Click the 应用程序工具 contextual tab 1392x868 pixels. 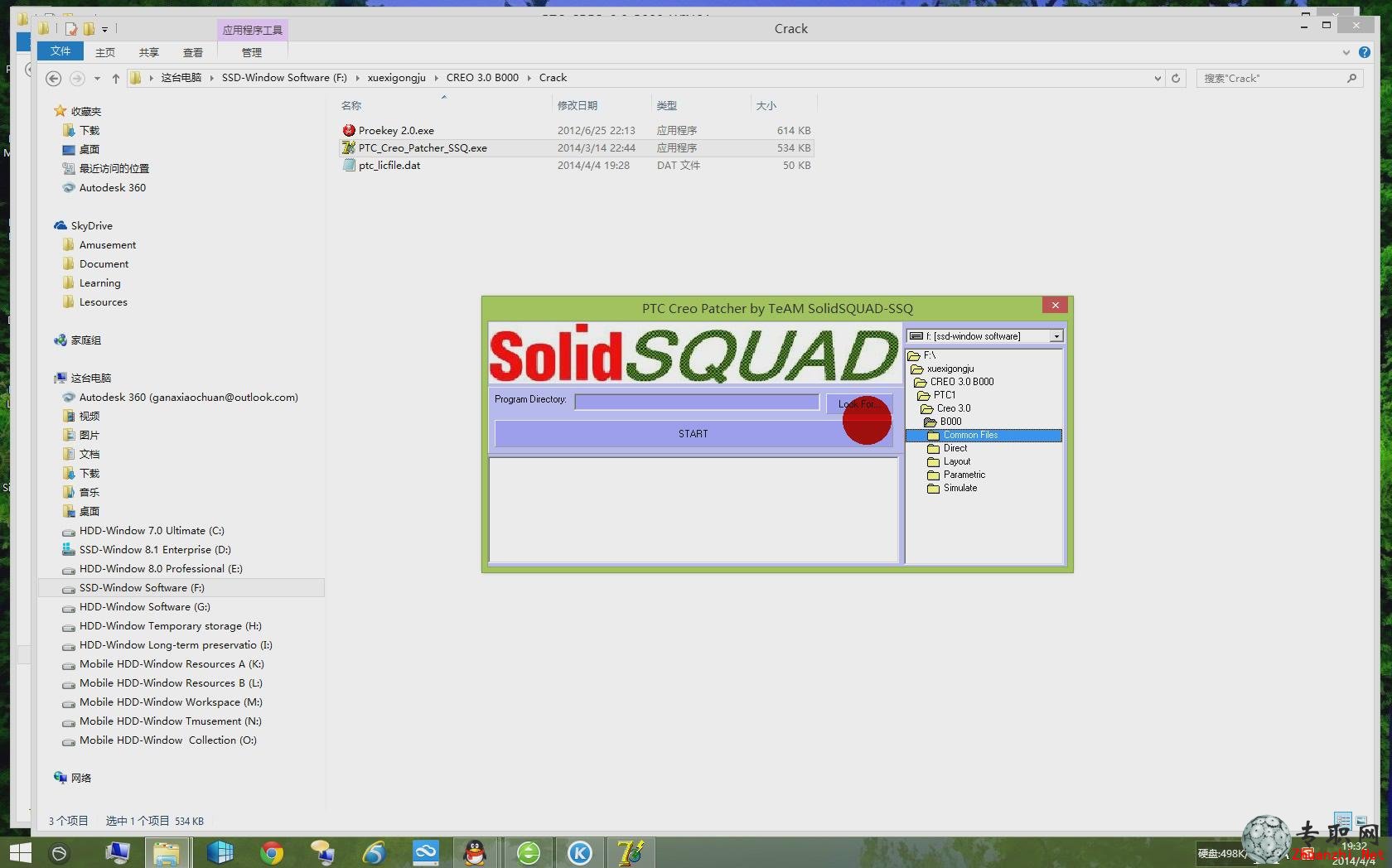(x=252, y=30)
